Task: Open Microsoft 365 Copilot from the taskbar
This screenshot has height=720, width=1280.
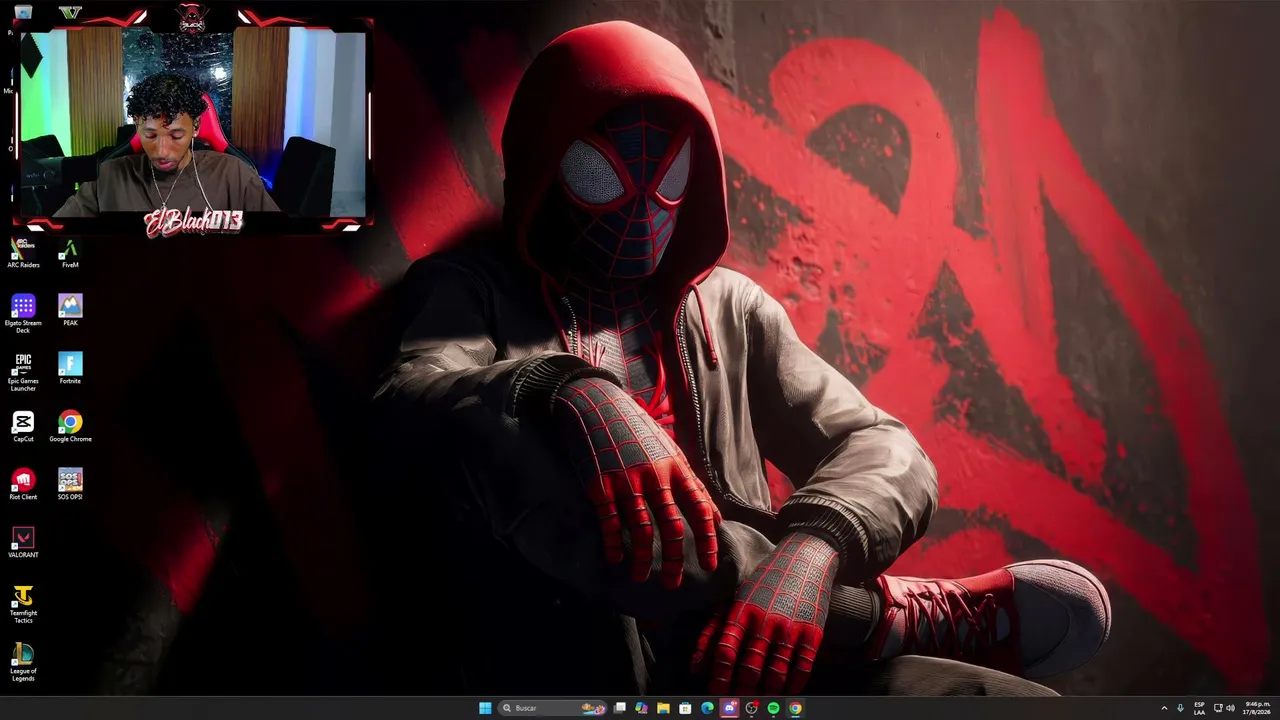Action: tap(641, 708)
